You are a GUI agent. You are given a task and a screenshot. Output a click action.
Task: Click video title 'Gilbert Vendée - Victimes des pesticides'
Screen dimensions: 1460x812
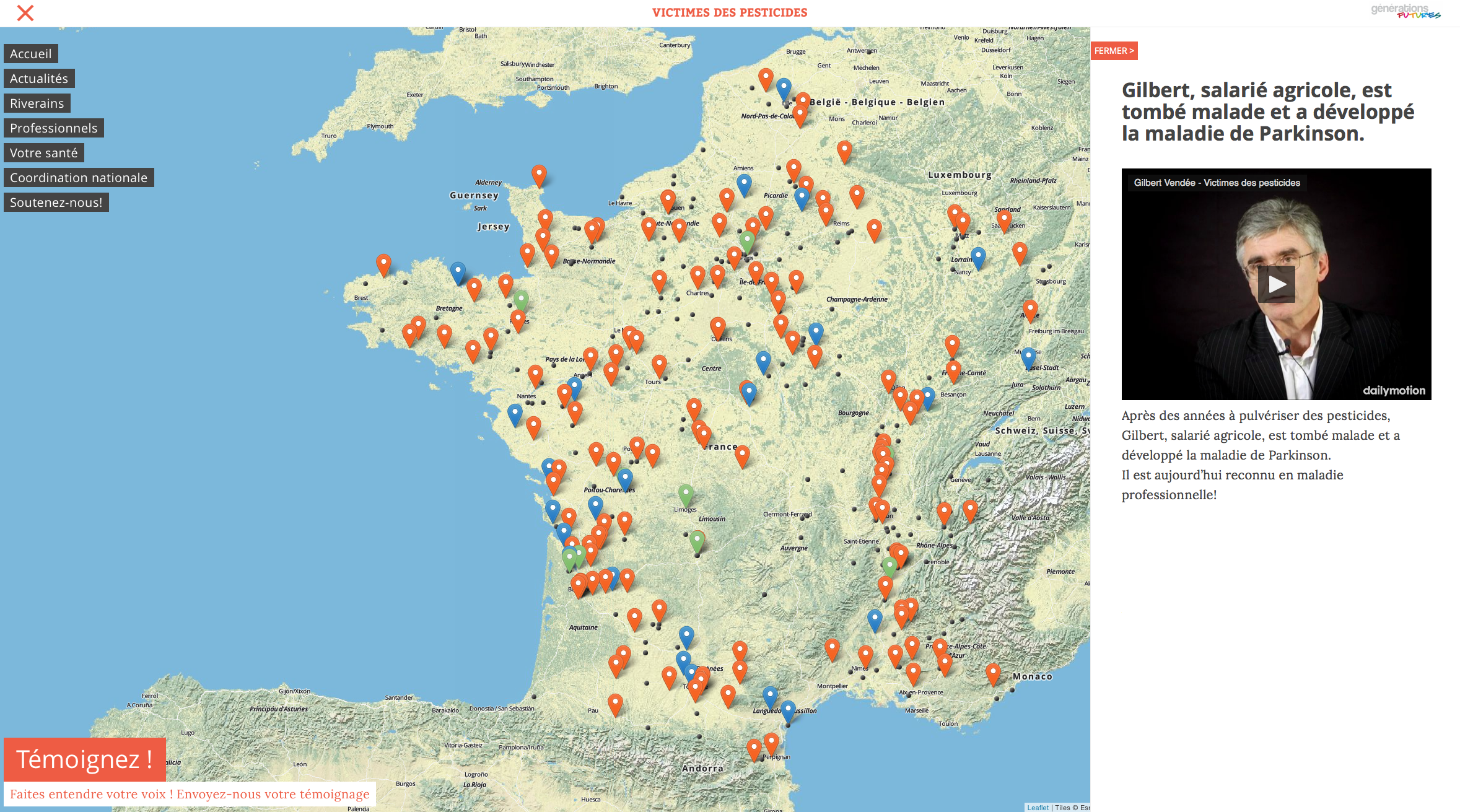coord(1217,183)
